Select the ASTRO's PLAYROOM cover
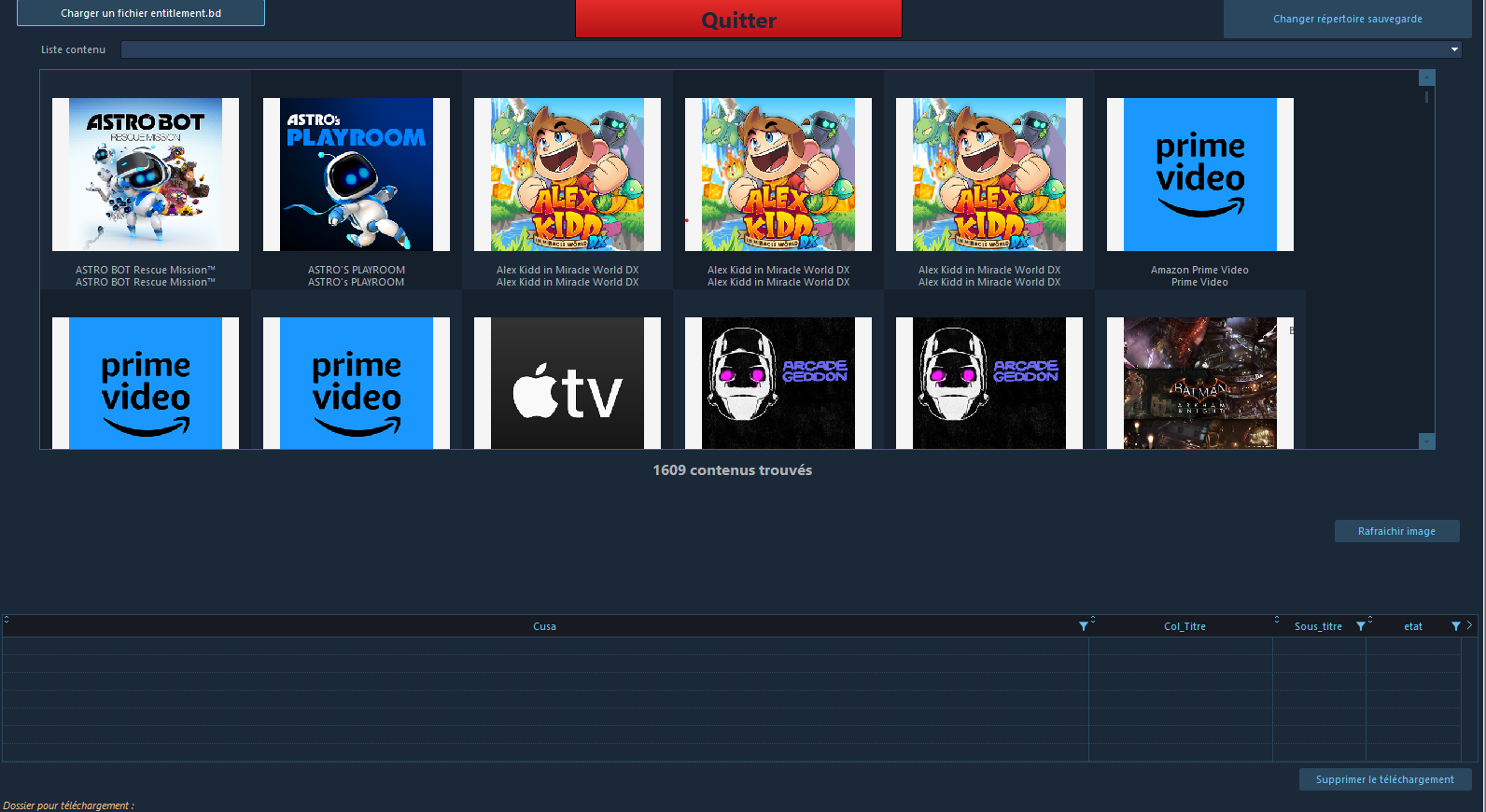 (x=357, y=175)
